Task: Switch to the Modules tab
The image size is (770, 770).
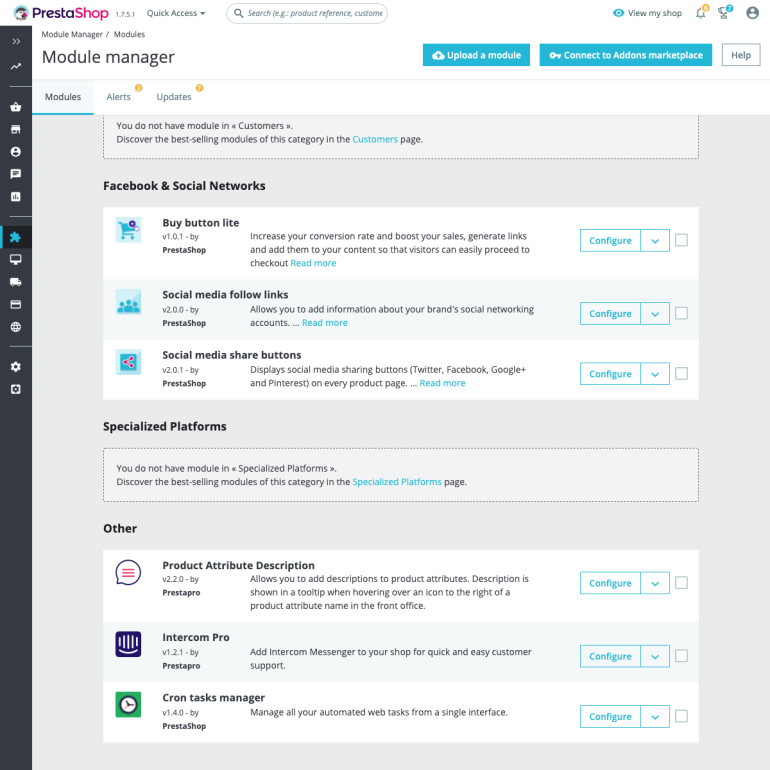Action: (63, 97)
